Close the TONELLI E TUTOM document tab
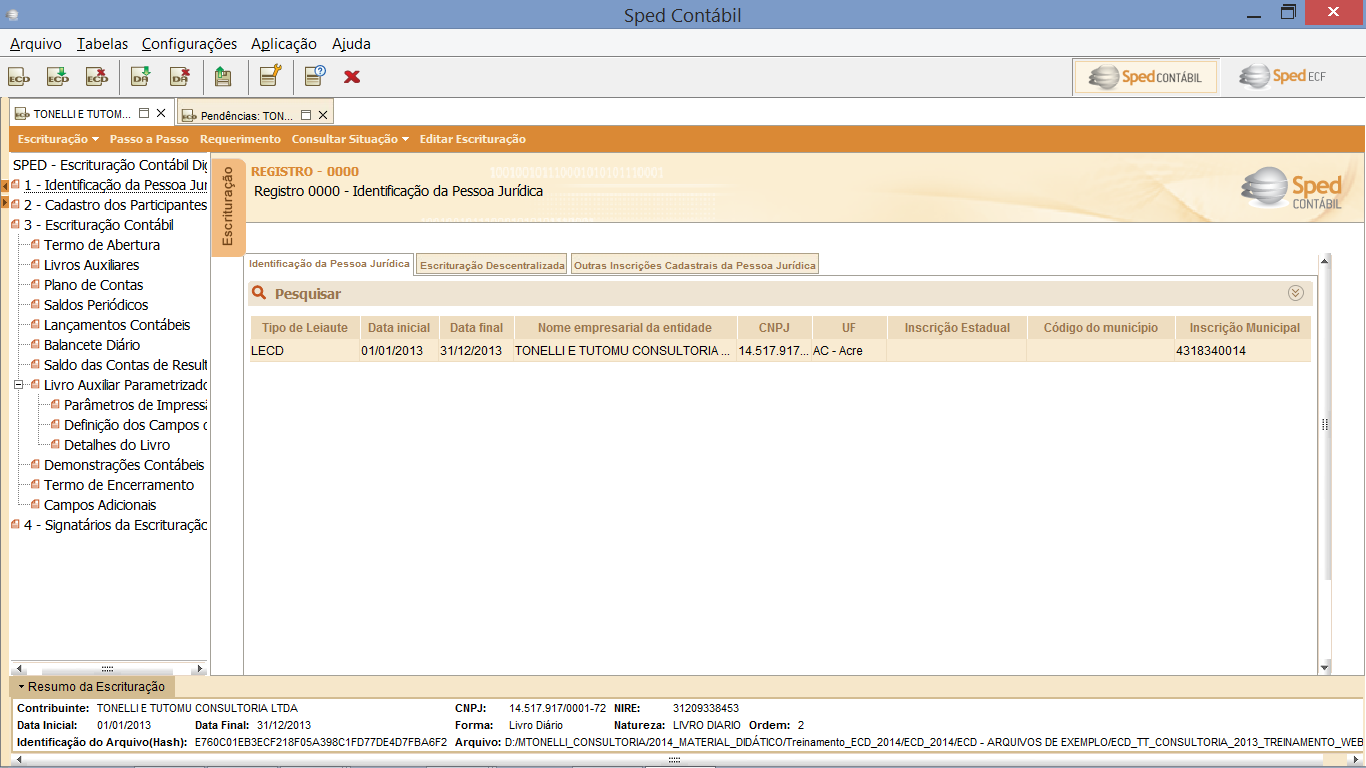Screen dimensions: 1366x768 [161, 114]
